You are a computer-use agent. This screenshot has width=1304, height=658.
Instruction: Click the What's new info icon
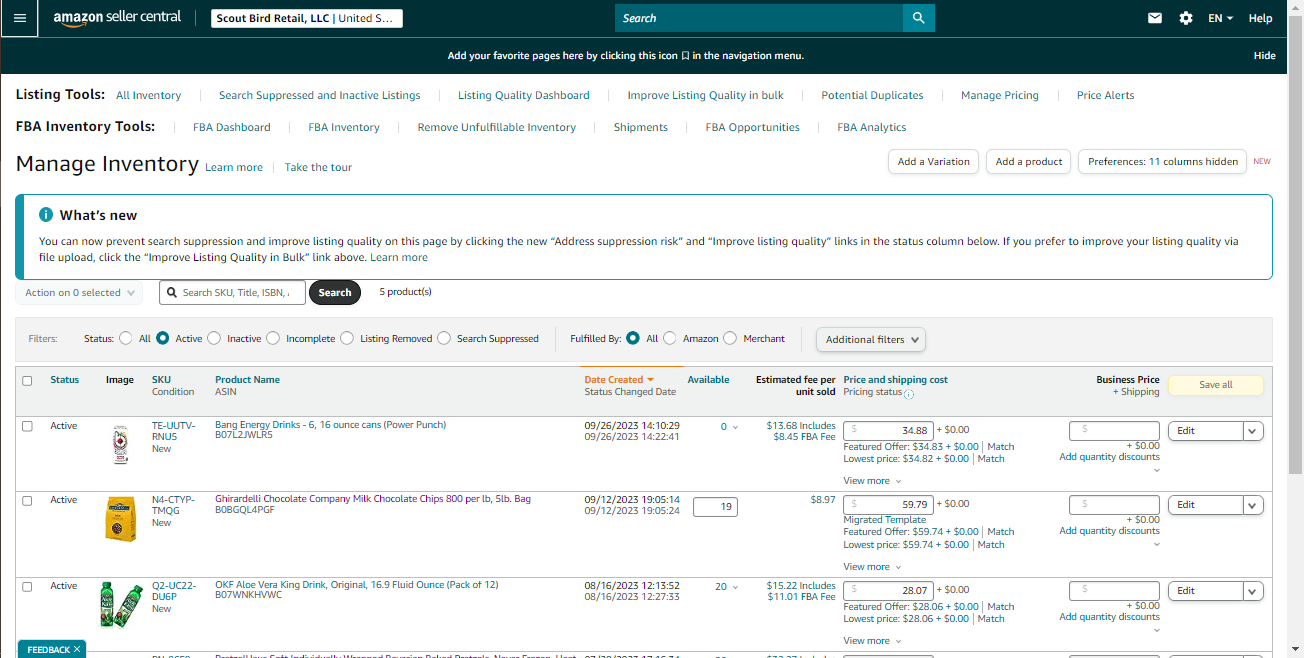(46, 215)
